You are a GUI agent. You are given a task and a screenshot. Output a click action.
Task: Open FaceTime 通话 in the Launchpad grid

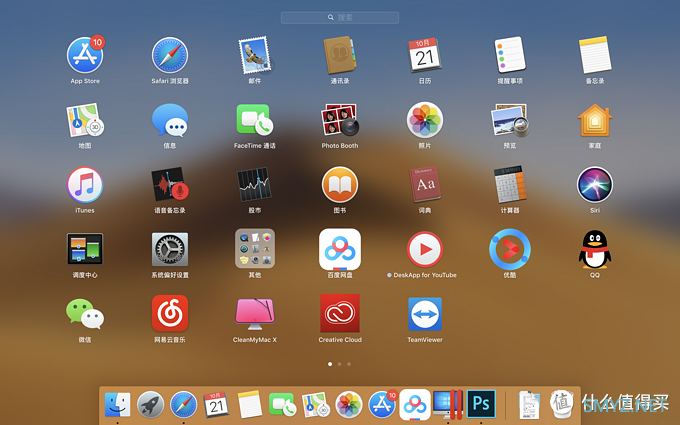coord(255,120)
